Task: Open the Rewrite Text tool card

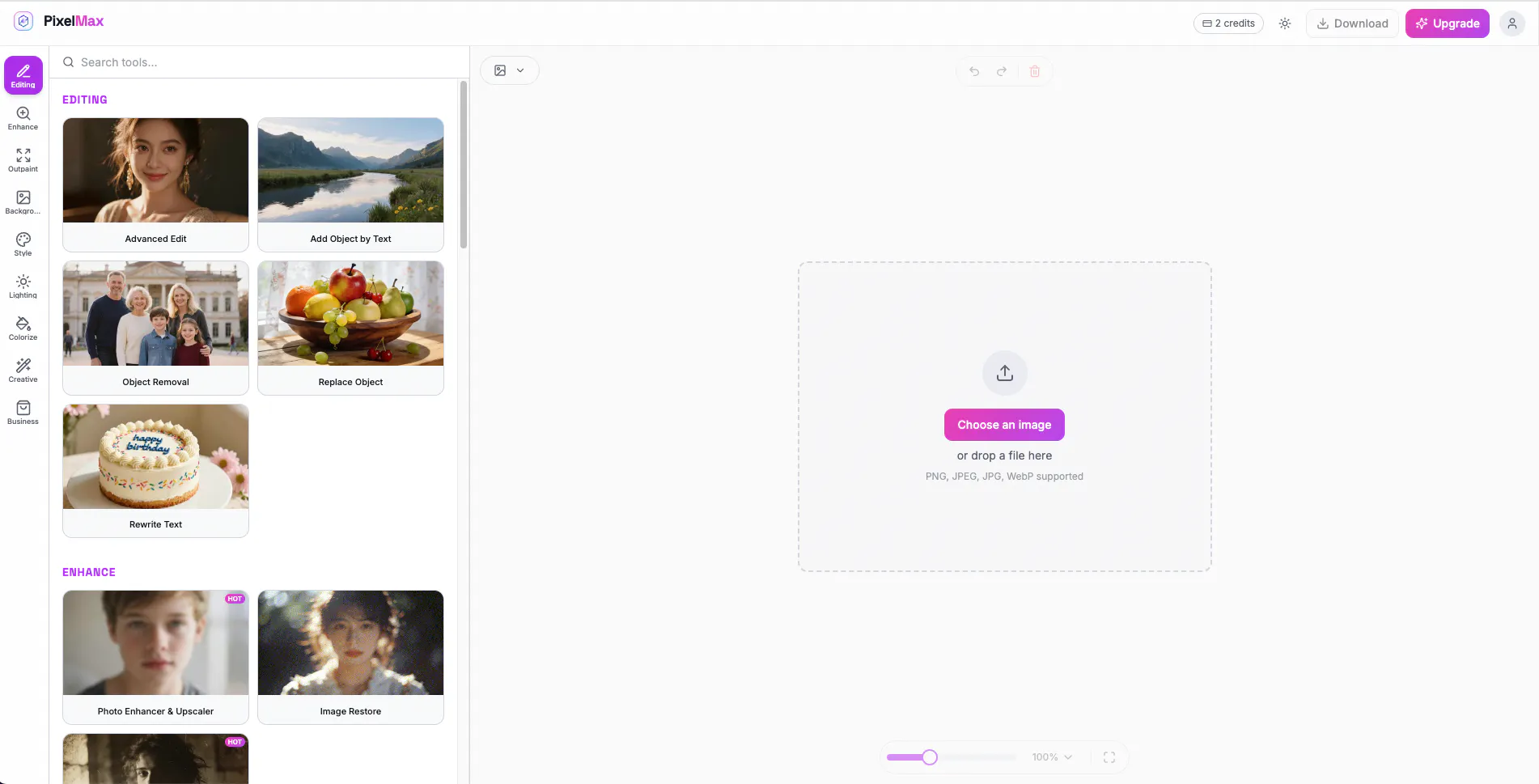Action: pos(155,471)
